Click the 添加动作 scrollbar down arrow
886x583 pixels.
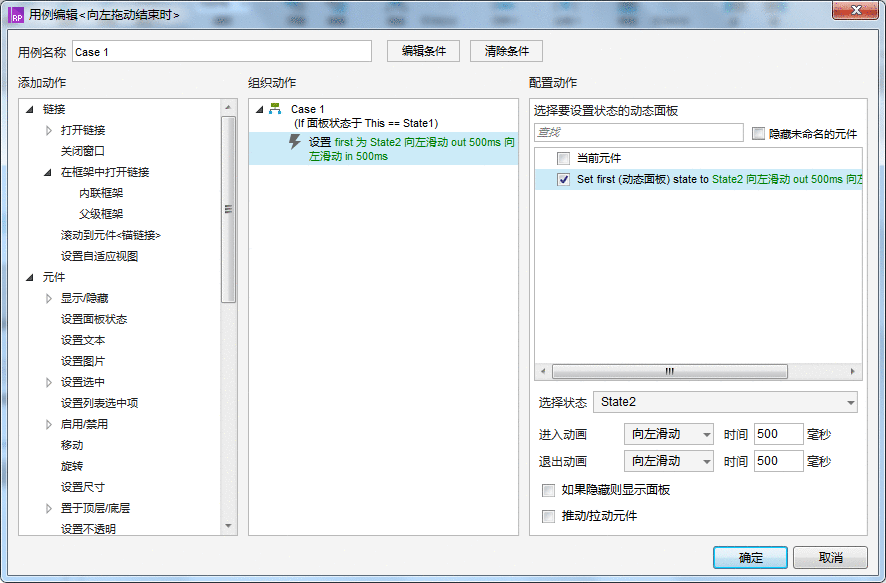click(x=228, y=526)
